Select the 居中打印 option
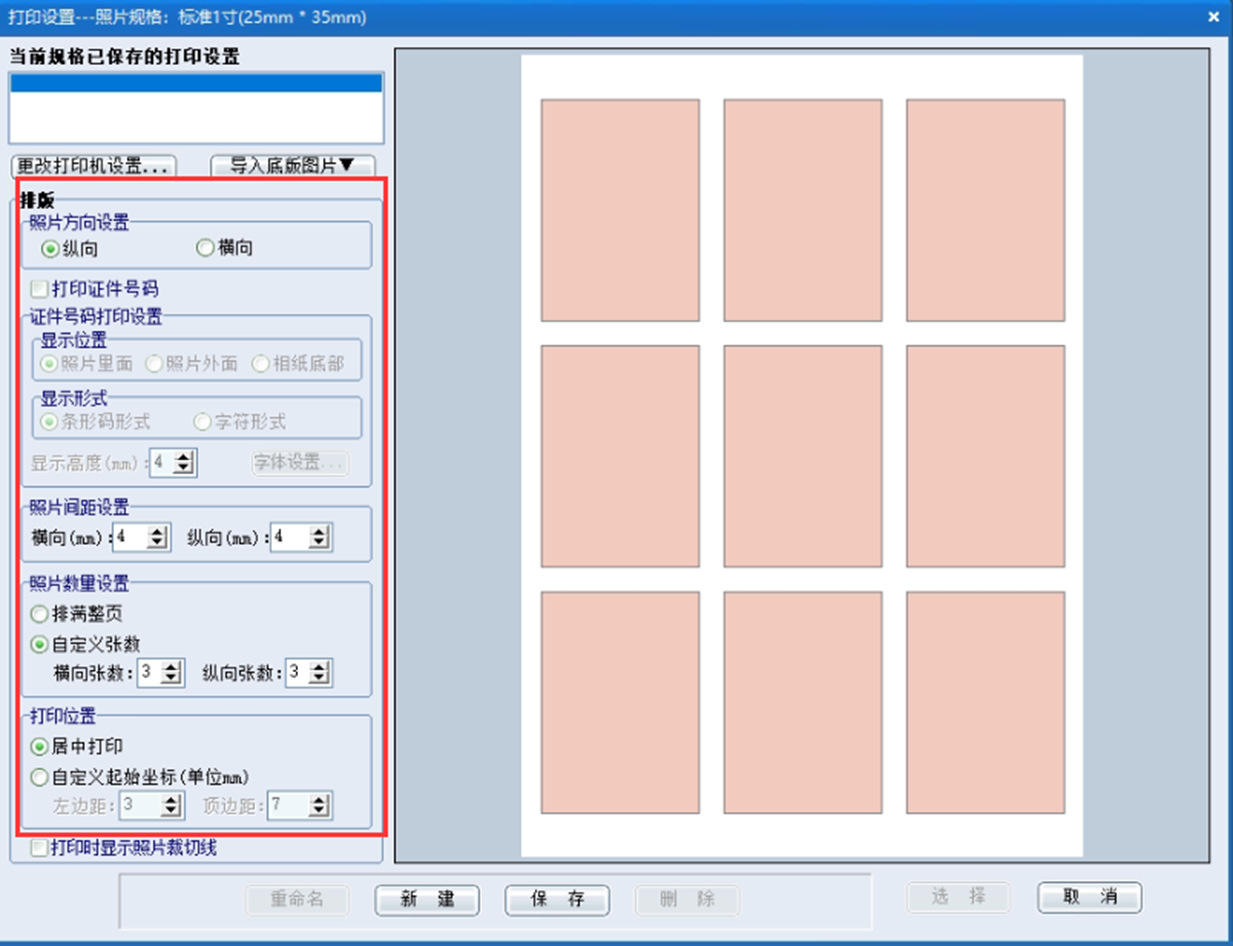The image size is (1233, 946). pos(39,747)
